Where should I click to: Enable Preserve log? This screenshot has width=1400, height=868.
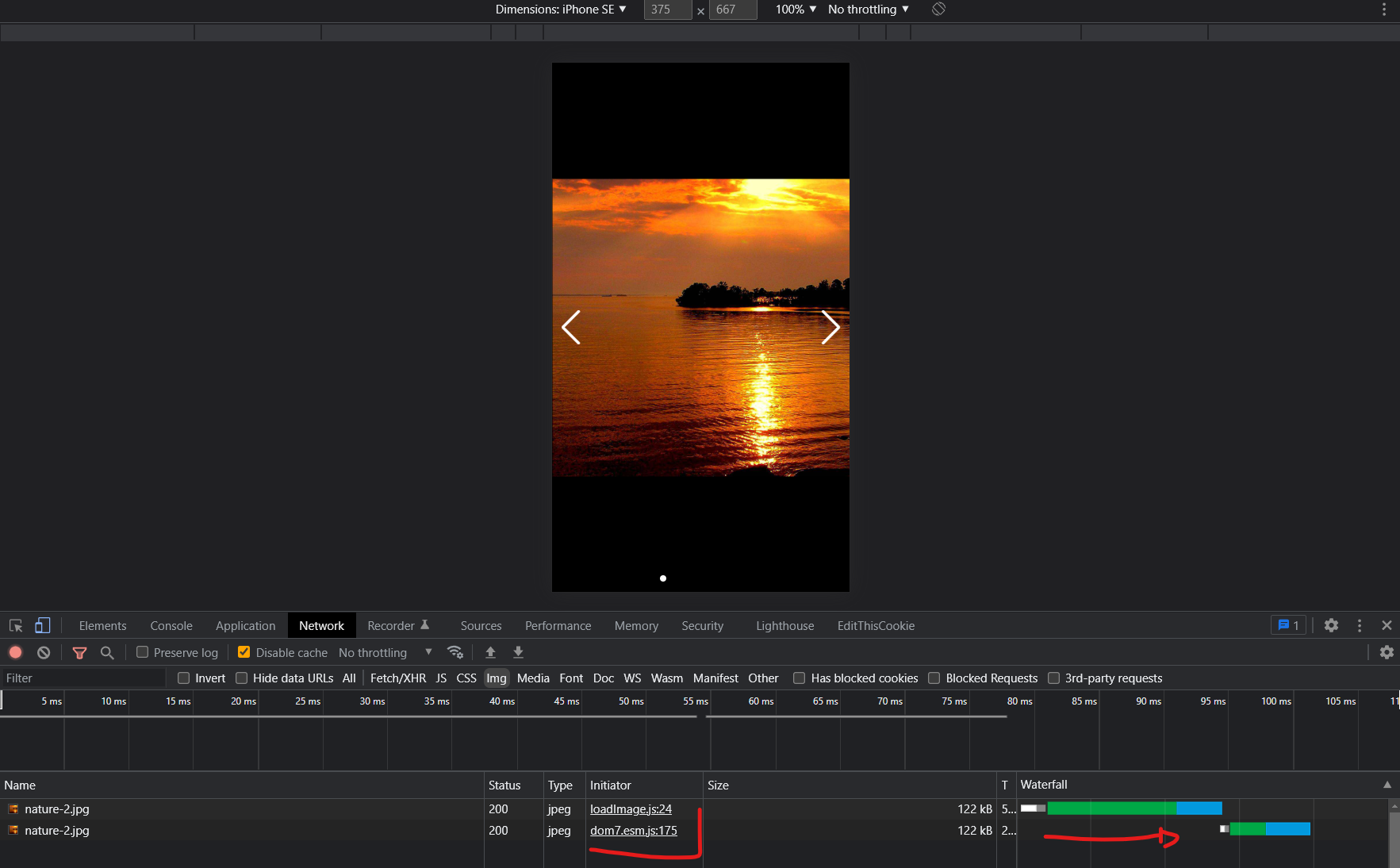click(143, 652)
